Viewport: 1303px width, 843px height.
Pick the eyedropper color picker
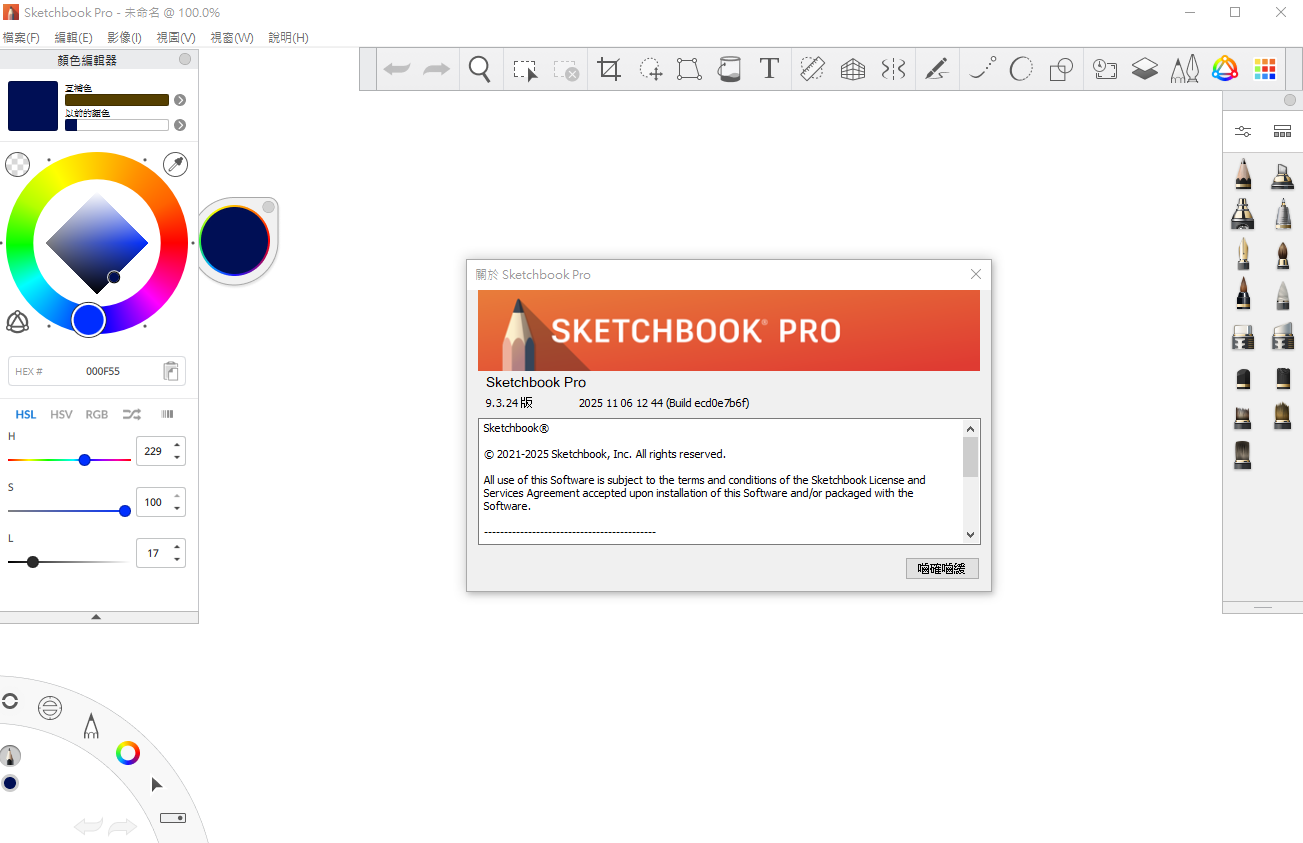point(175,164)
